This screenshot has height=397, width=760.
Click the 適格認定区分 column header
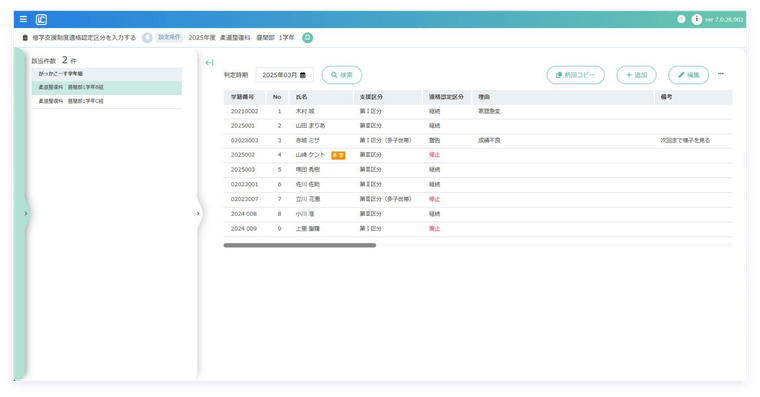pos(446,97)
